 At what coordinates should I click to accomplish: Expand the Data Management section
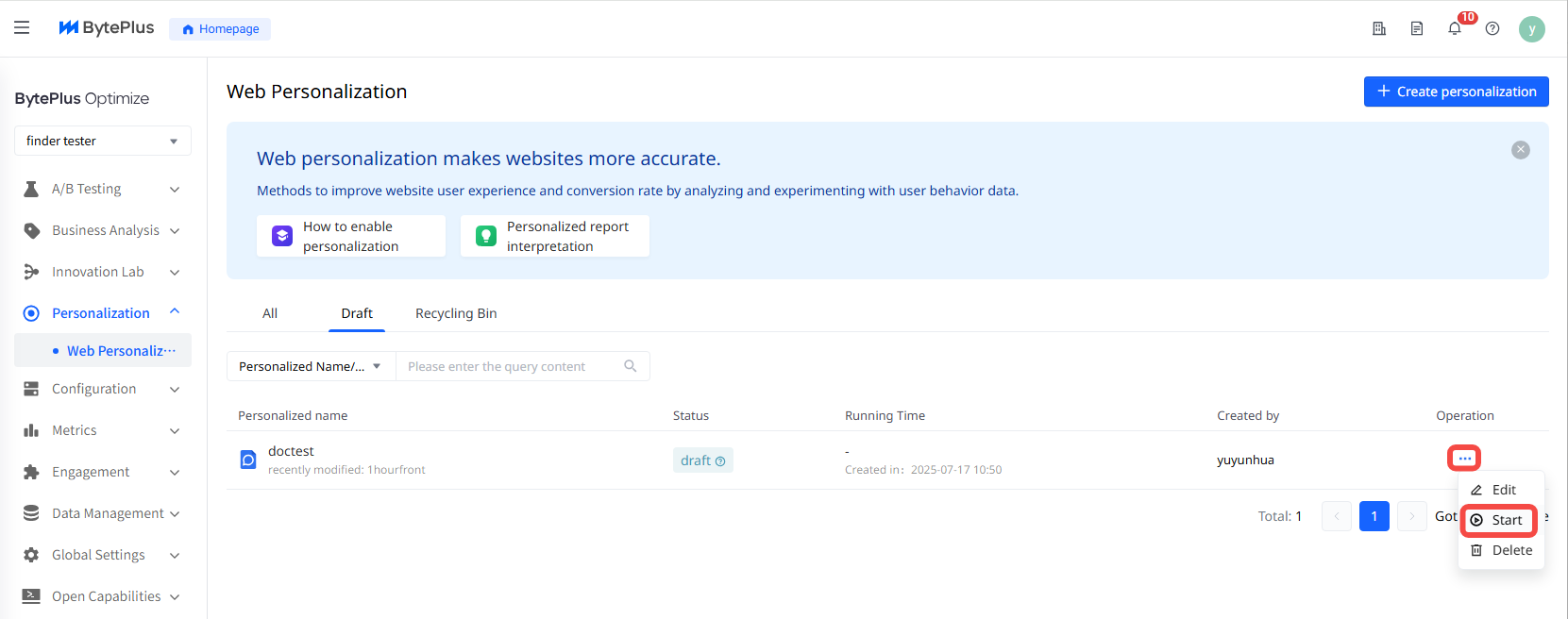[x=175, y=513]
